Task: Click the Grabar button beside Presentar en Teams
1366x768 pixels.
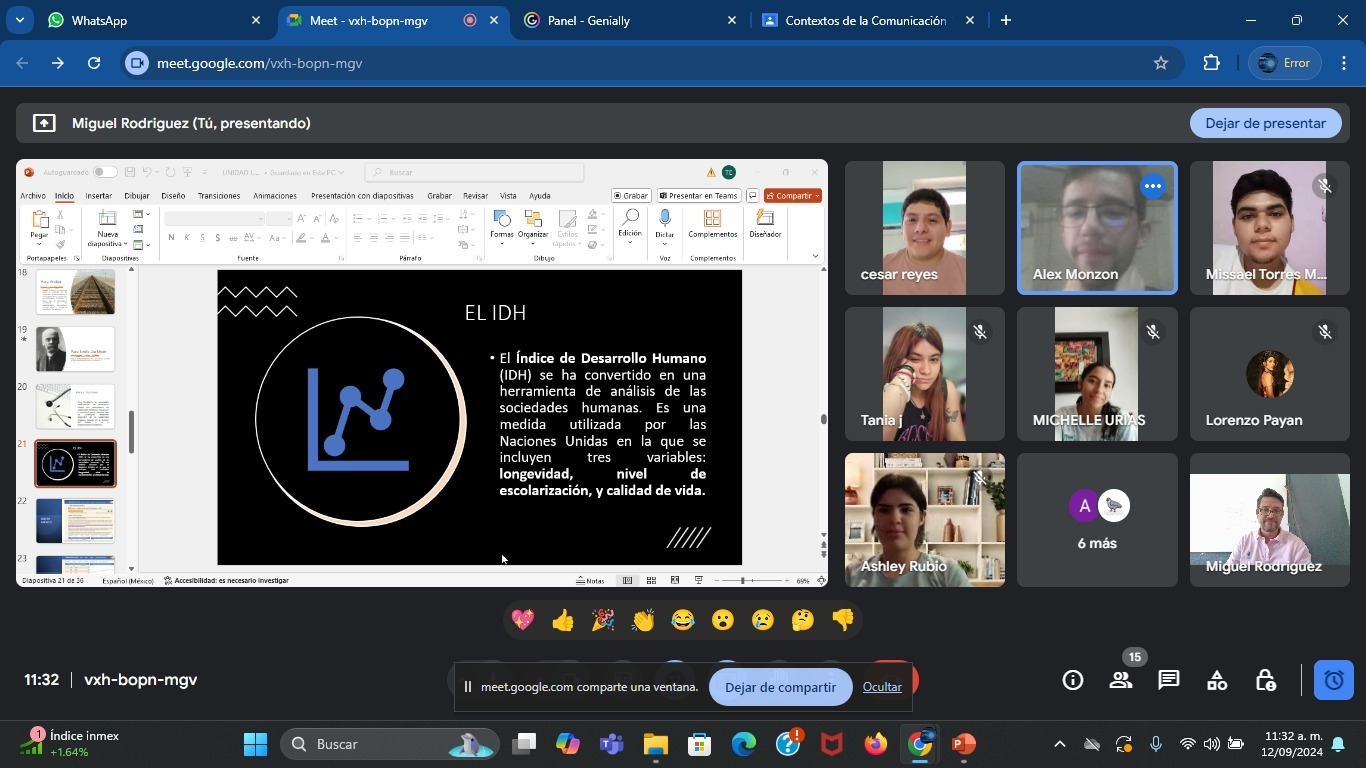Action: pyautogui.click(x=631, y=196)
